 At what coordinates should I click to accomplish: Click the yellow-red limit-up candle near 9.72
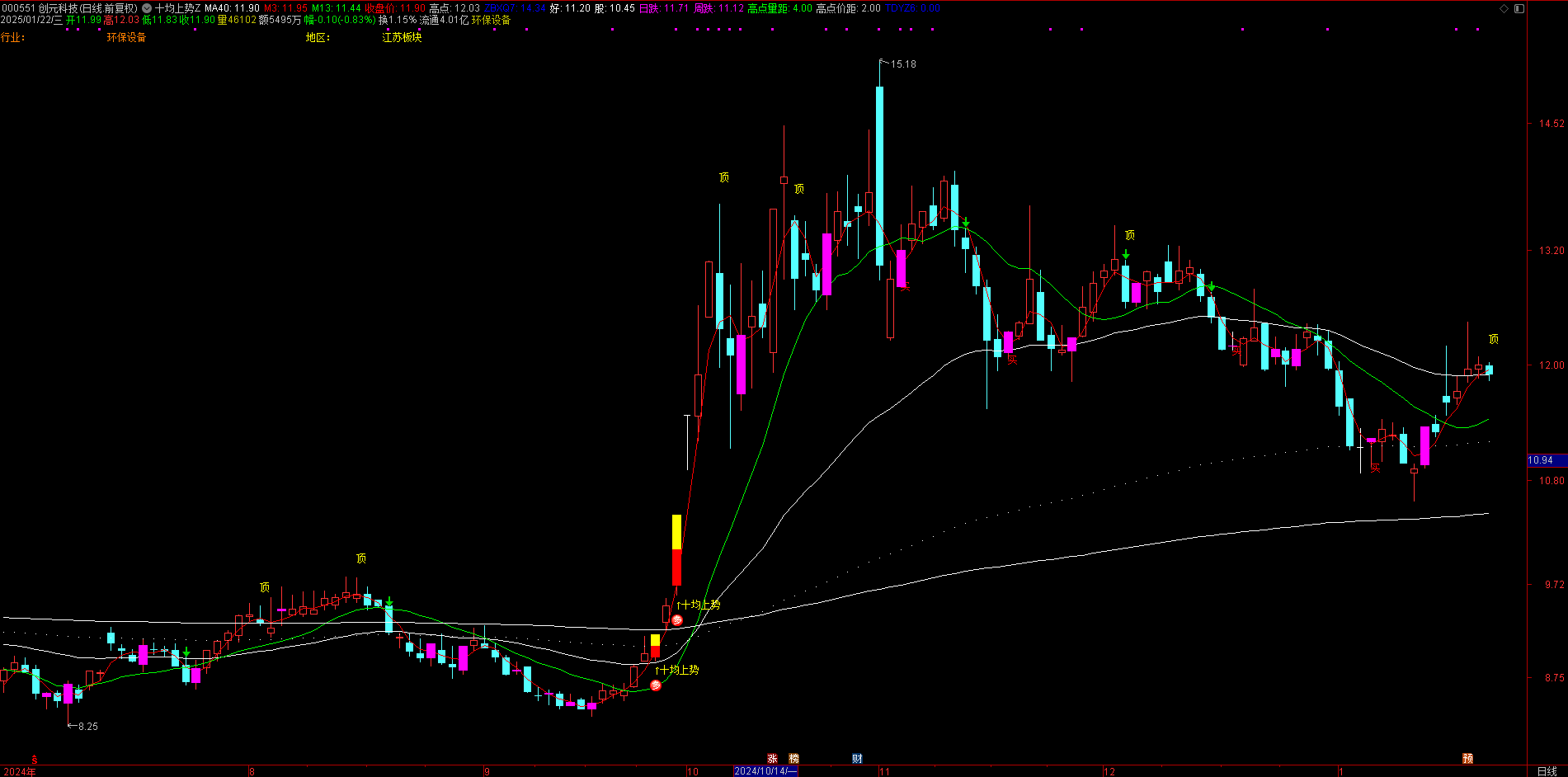pyautogui.click(x=676, y=550)
